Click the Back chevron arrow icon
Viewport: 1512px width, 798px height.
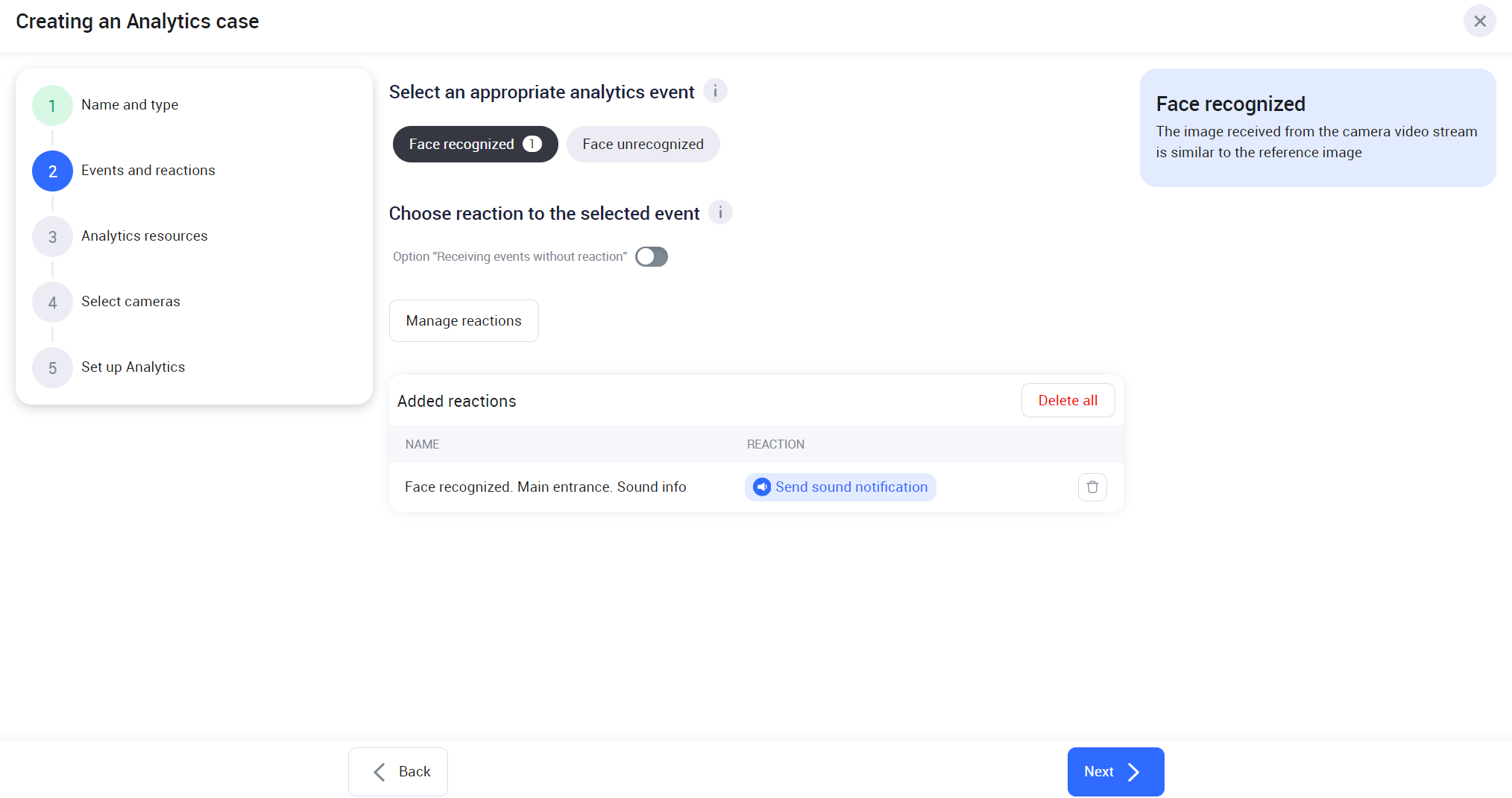point(379,772)
